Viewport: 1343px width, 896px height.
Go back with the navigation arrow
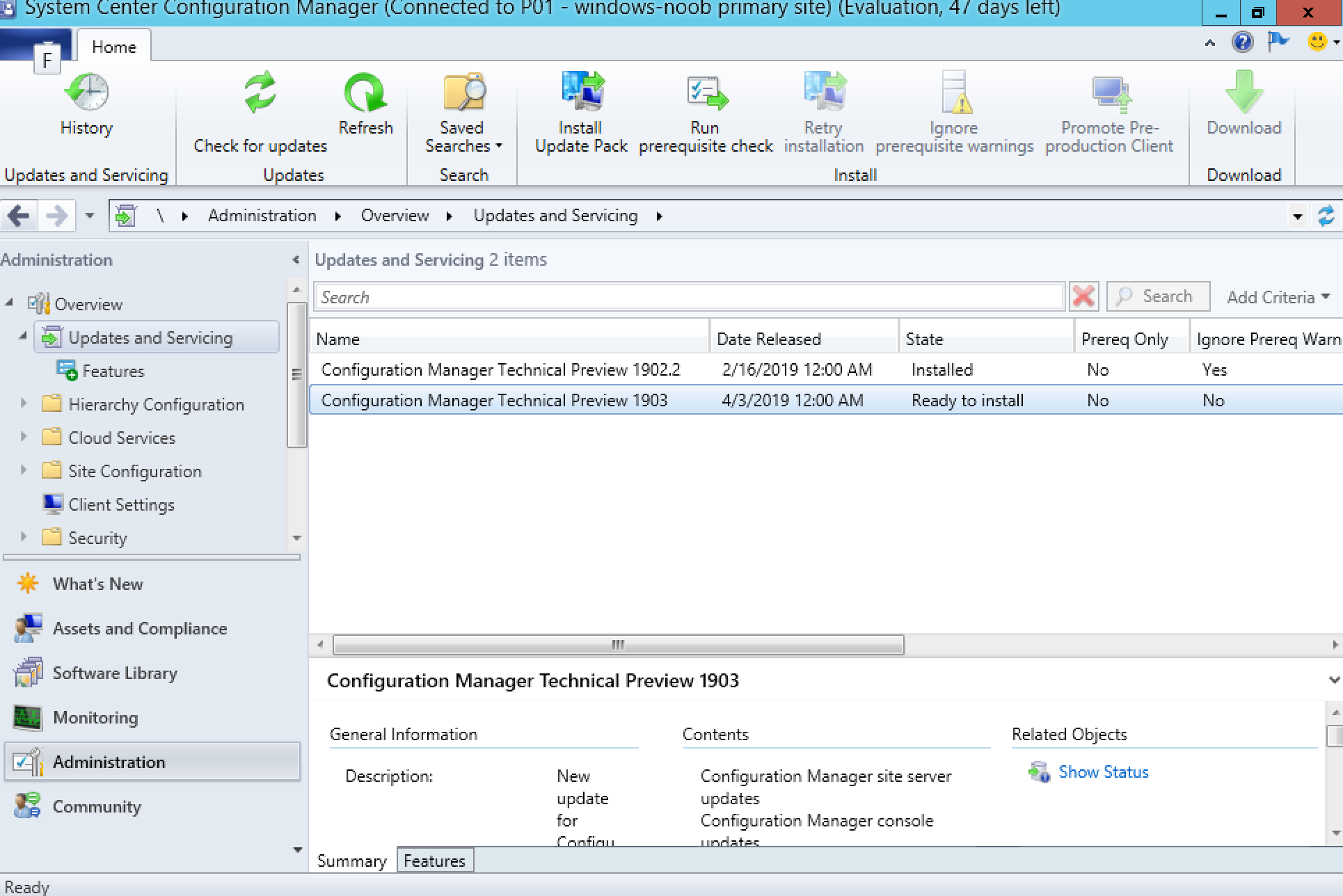point(19,216)
